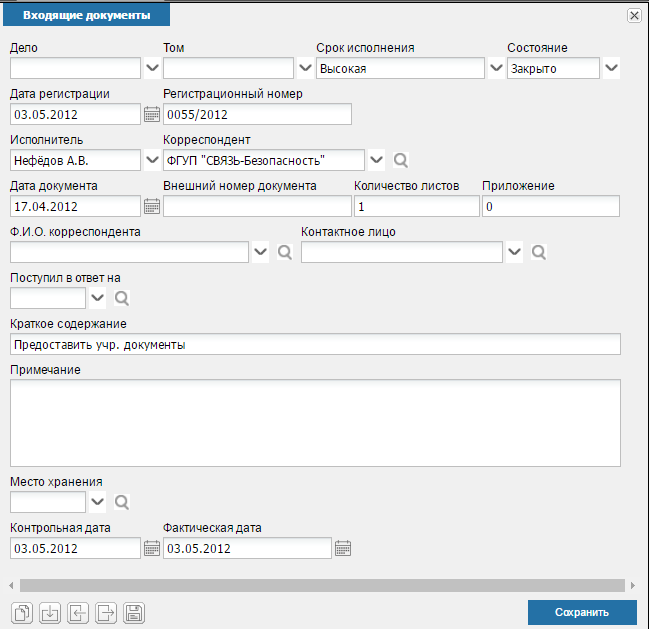This screenshot has height=629, width=649.
Task: Open Срок исполнения dropdown arrow
Action: tap(496, 68)
